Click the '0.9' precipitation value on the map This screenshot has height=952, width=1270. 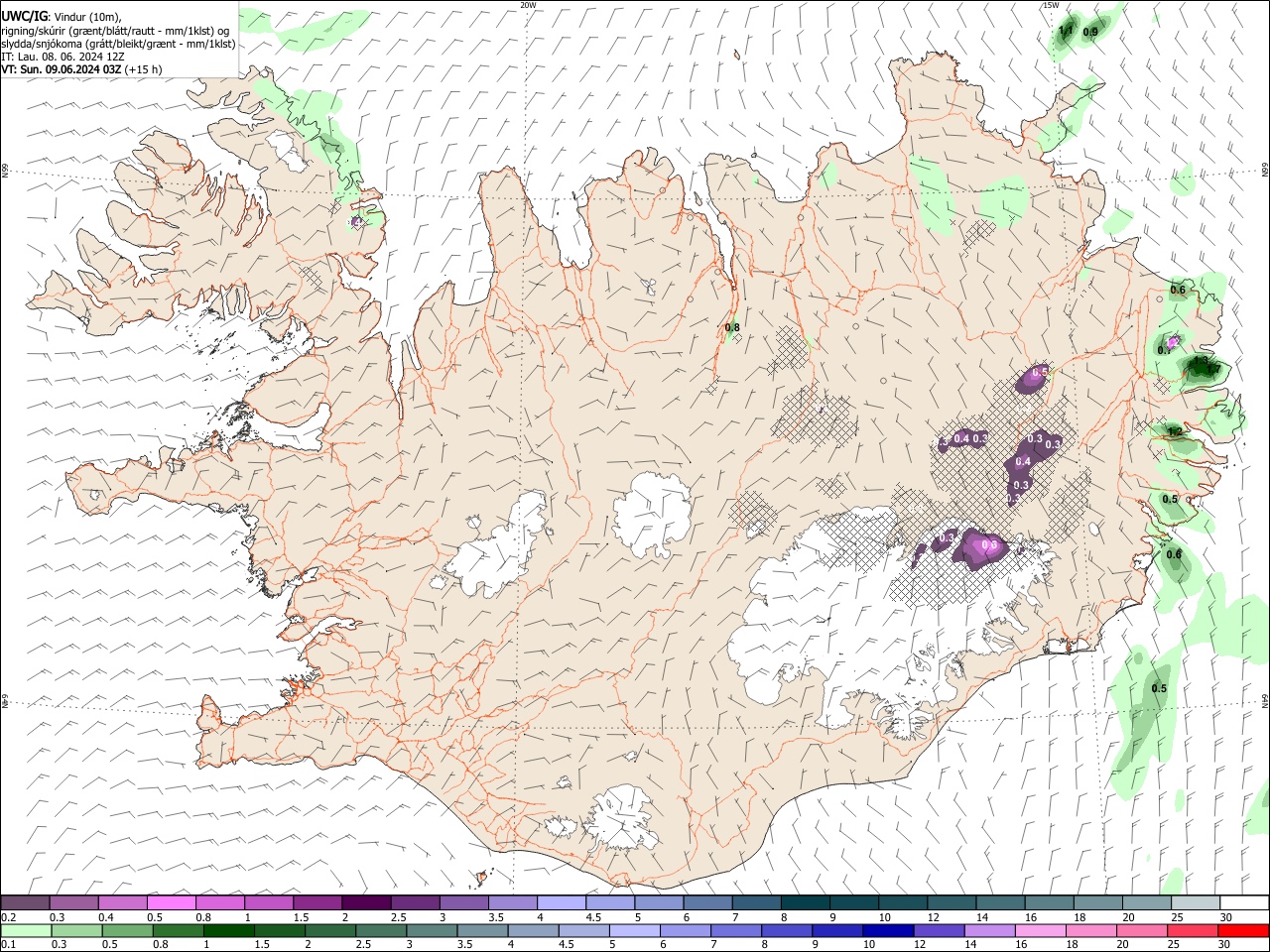pyautogui.click(x=1090, y=33)
